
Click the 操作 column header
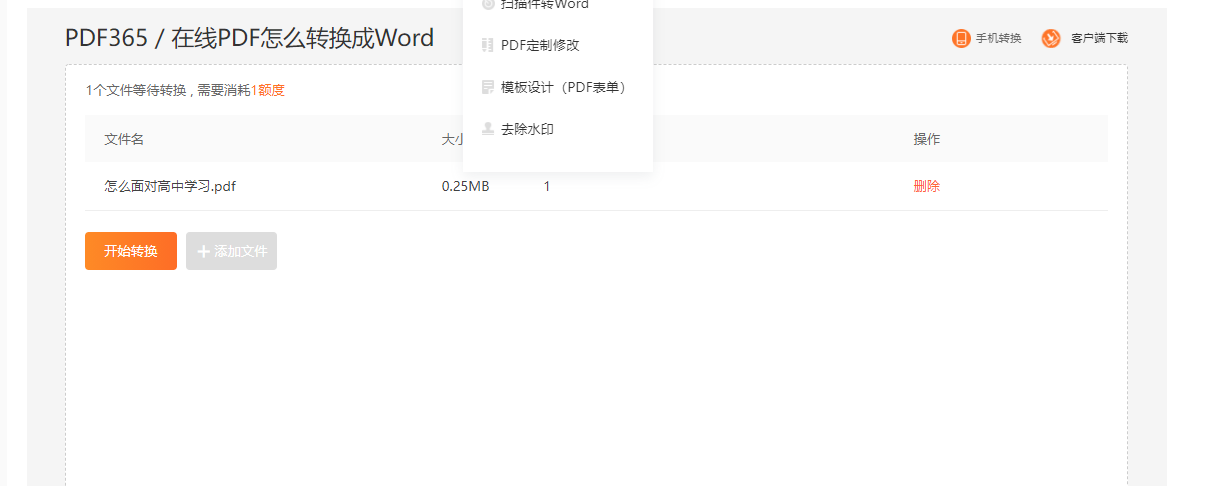pyautogui.click(x=927, y=139)
